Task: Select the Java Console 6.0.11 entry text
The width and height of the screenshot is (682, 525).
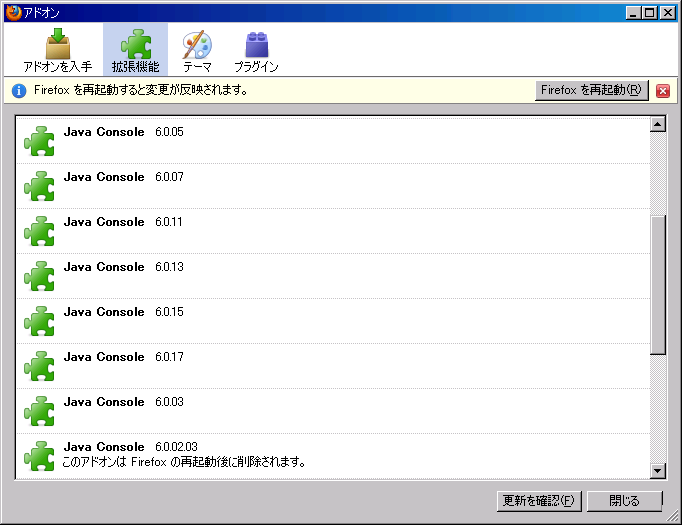Action: pyautogui.click(x=123, y=222)
